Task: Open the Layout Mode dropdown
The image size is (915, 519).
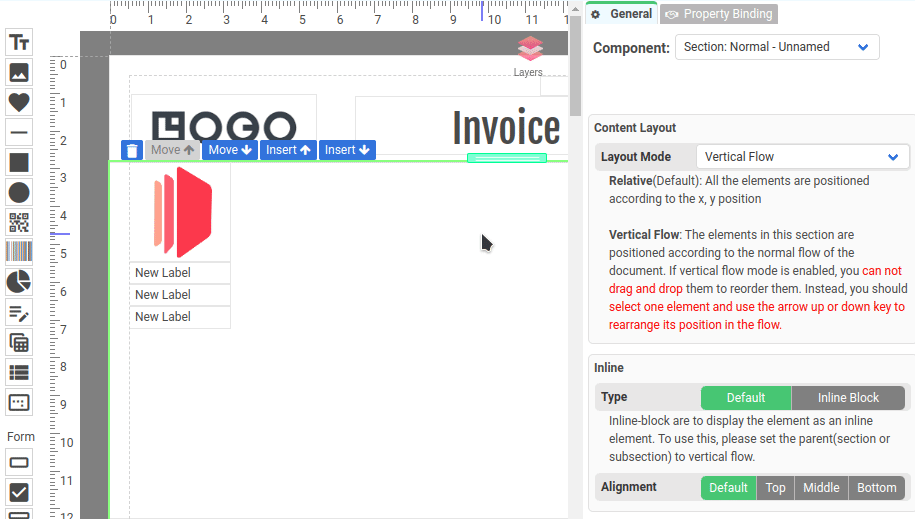Action: 802,157
